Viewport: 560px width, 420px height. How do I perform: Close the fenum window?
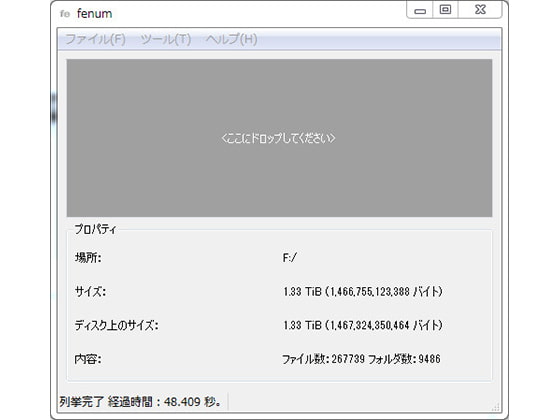[480, 10]
